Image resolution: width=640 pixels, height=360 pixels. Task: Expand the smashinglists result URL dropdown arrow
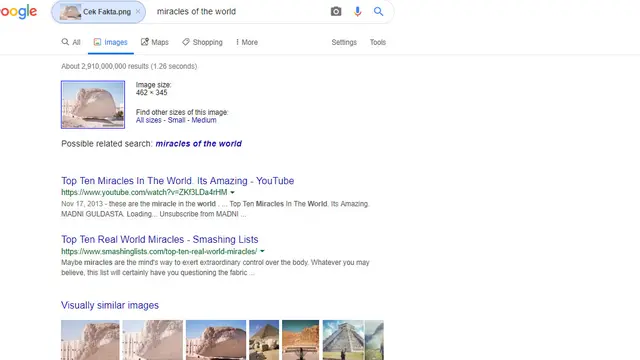(x=262, y=251)
